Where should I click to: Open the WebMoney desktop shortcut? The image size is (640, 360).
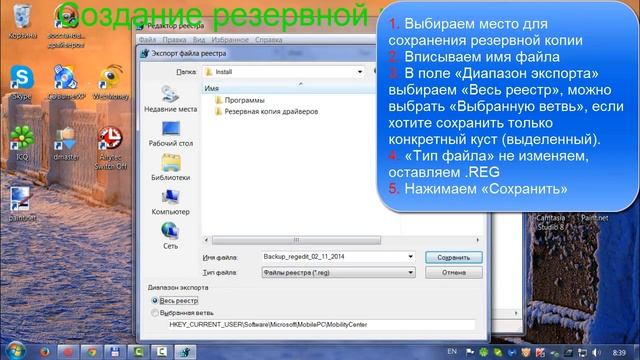[x=111, y=83]
